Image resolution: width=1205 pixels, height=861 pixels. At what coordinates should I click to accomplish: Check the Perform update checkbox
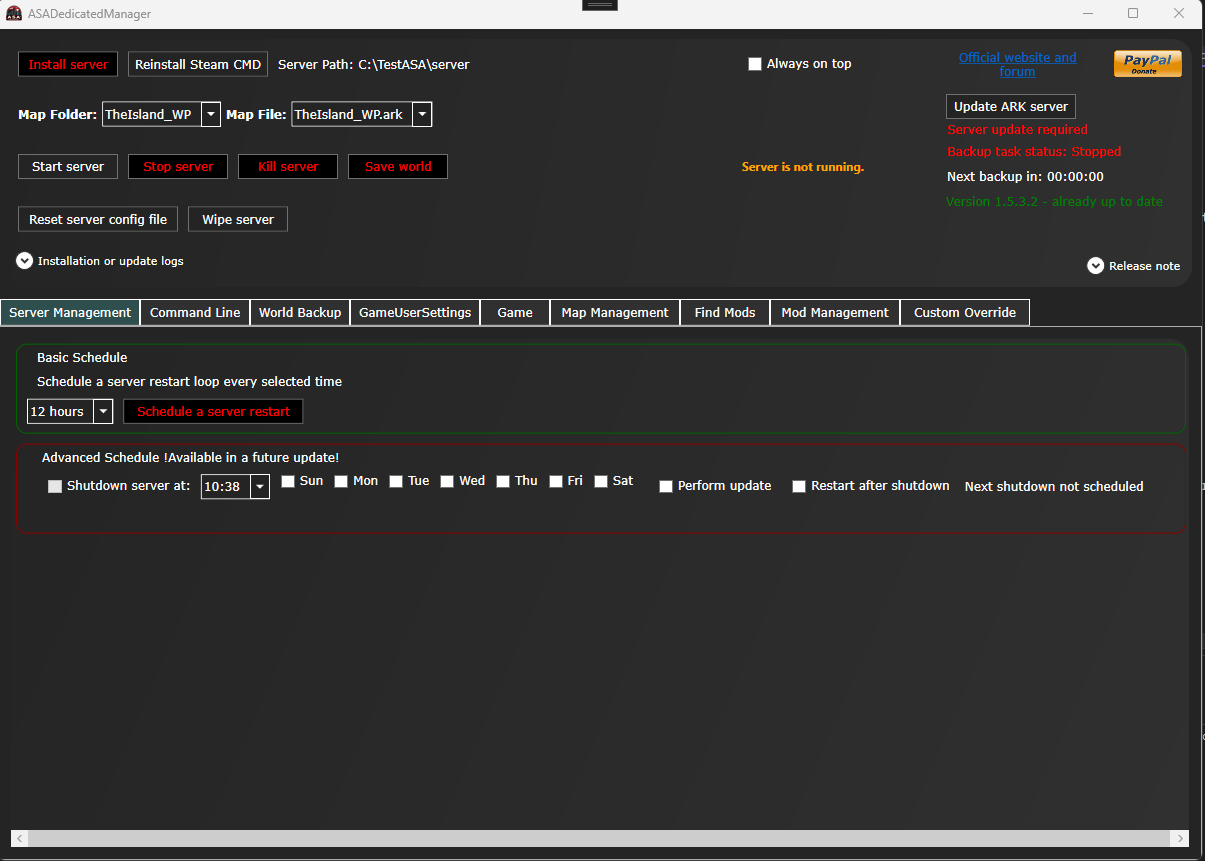pyautogui.click(x=666, y=487)
